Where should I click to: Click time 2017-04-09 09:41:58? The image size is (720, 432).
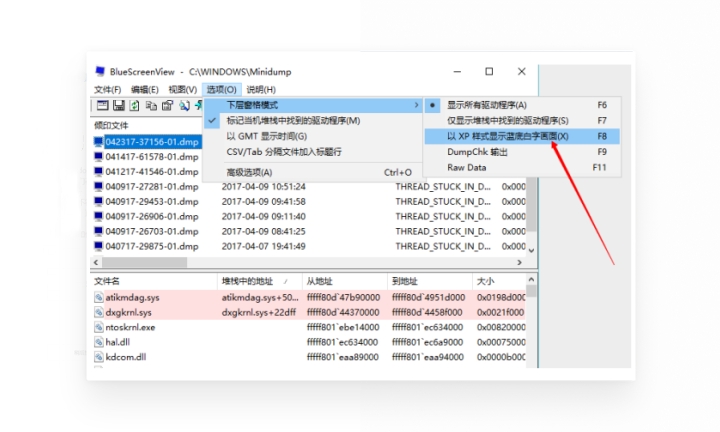click(264, 202)
